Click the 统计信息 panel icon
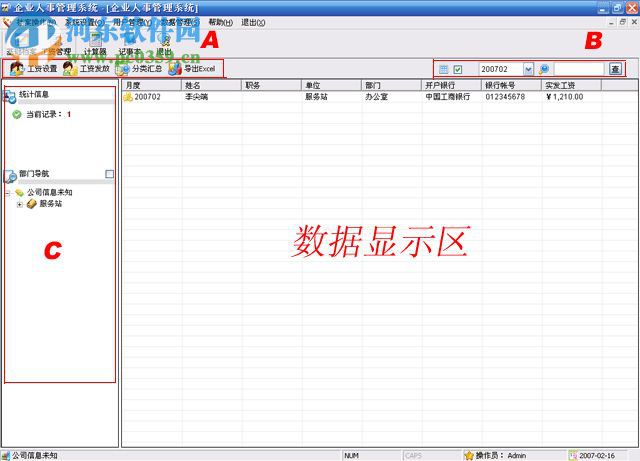The image size is (640, 461). coord(9,96)
